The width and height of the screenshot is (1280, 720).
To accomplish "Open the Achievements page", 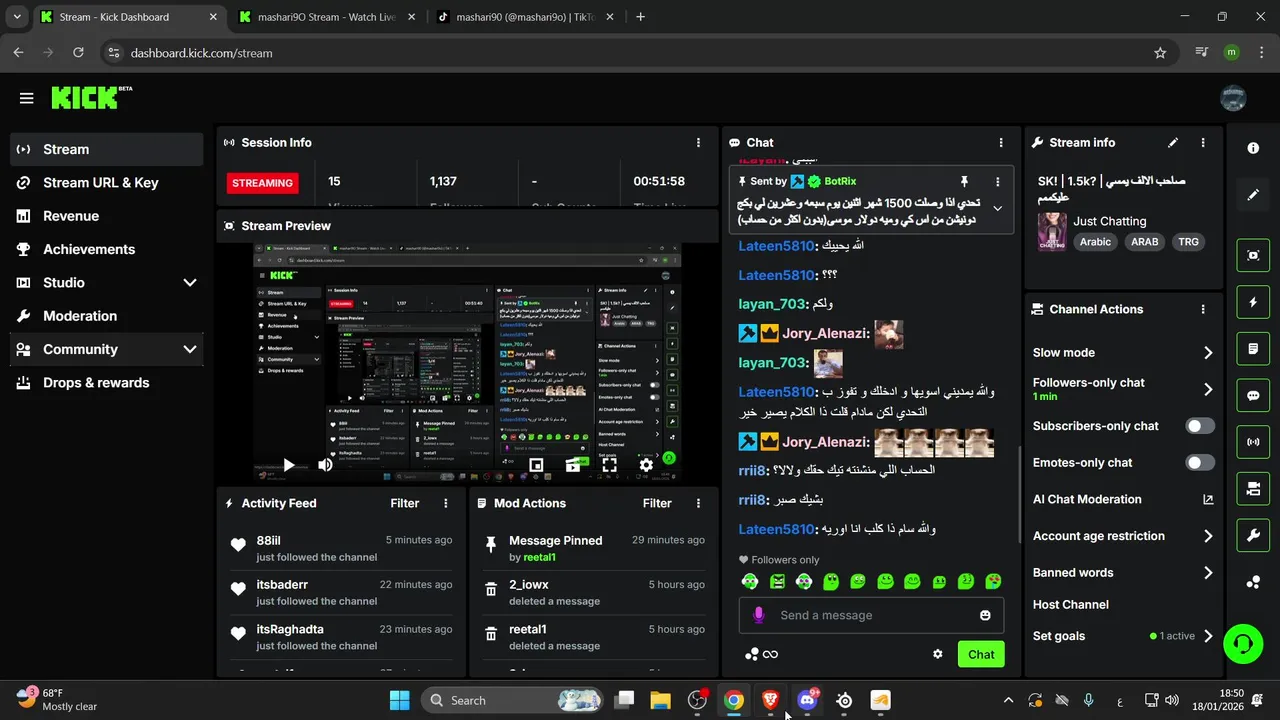I will [107, 249].
